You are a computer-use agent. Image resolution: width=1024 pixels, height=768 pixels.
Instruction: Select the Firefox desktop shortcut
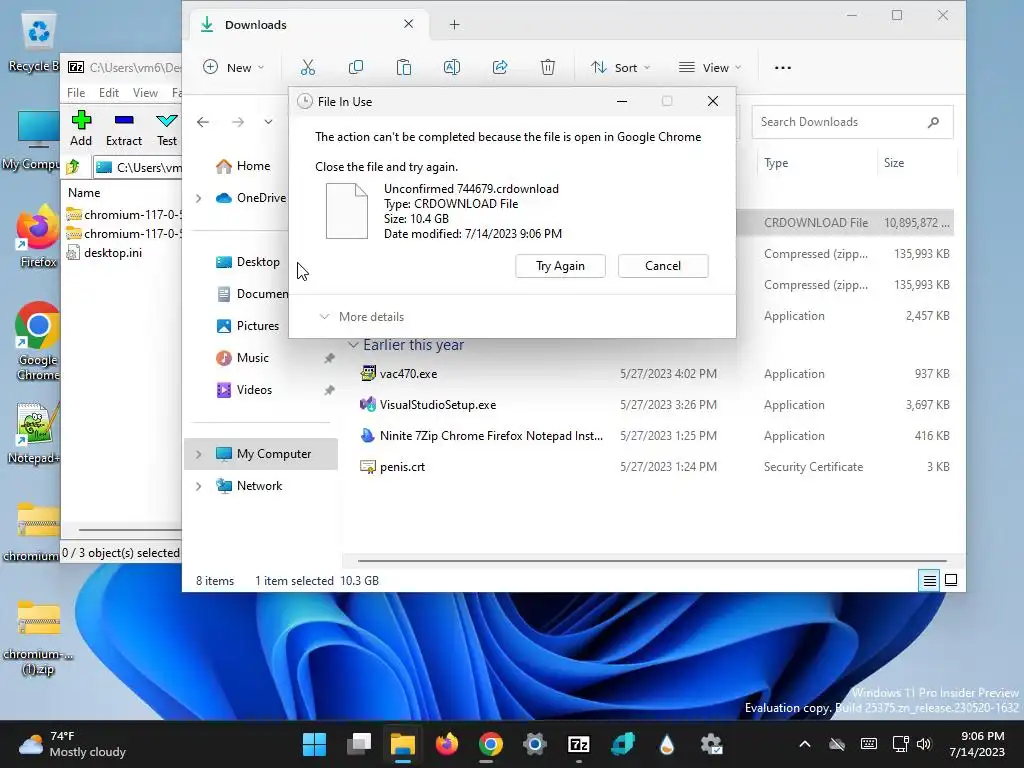coord(38,236)
